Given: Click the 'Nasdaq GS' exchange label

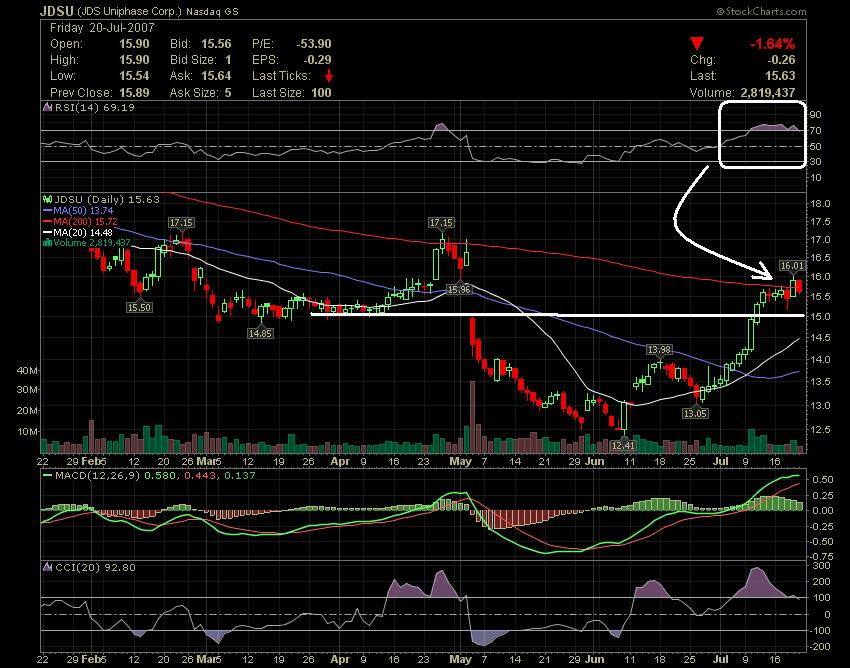Looking at the screenshot, I should coord(212,11).
